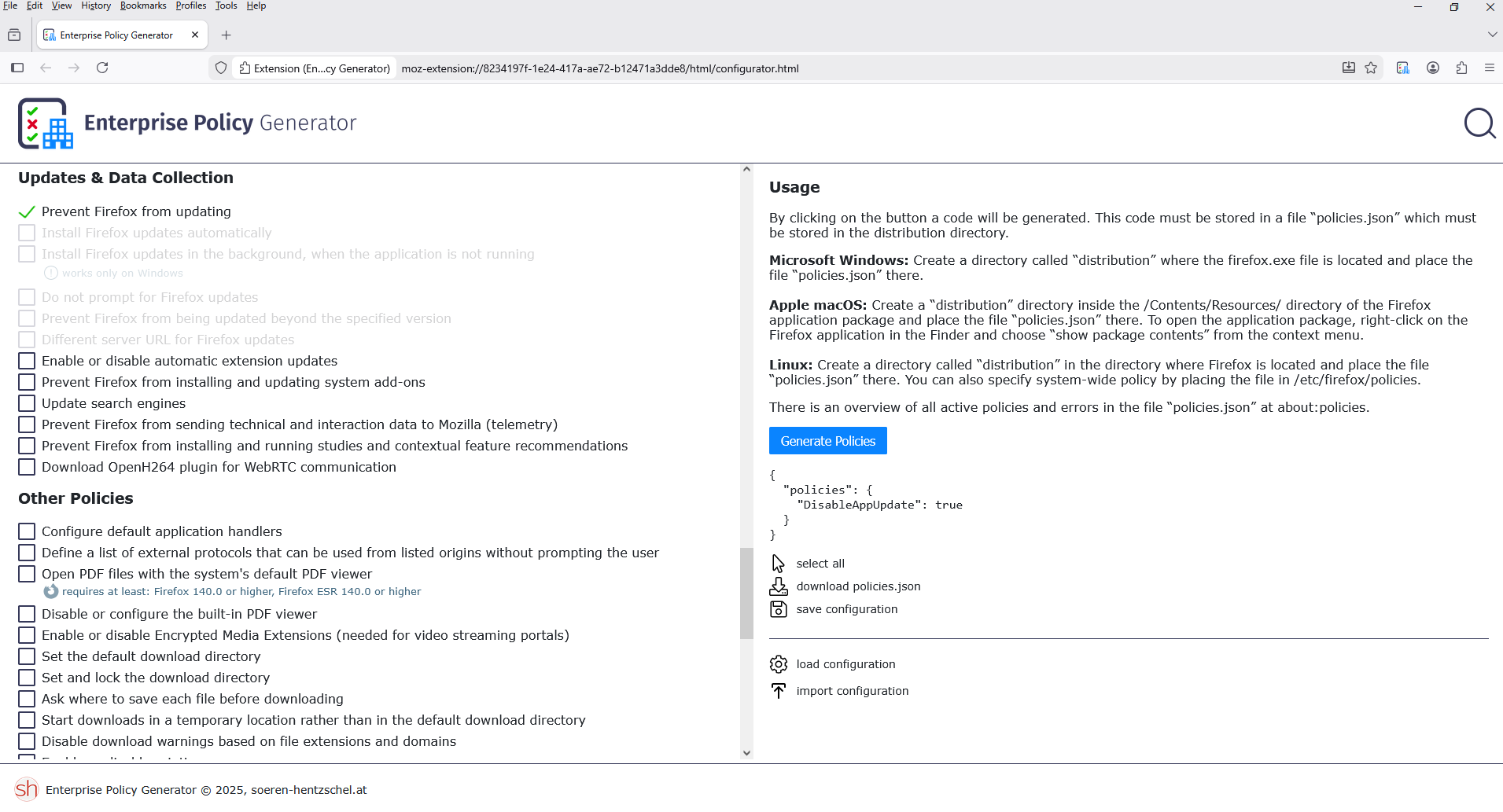This screenshot has width=1503, height=812.
Task: Open Enterprise Policy Generator toolbar extension icon
Action: click(x=1403, y=68)
